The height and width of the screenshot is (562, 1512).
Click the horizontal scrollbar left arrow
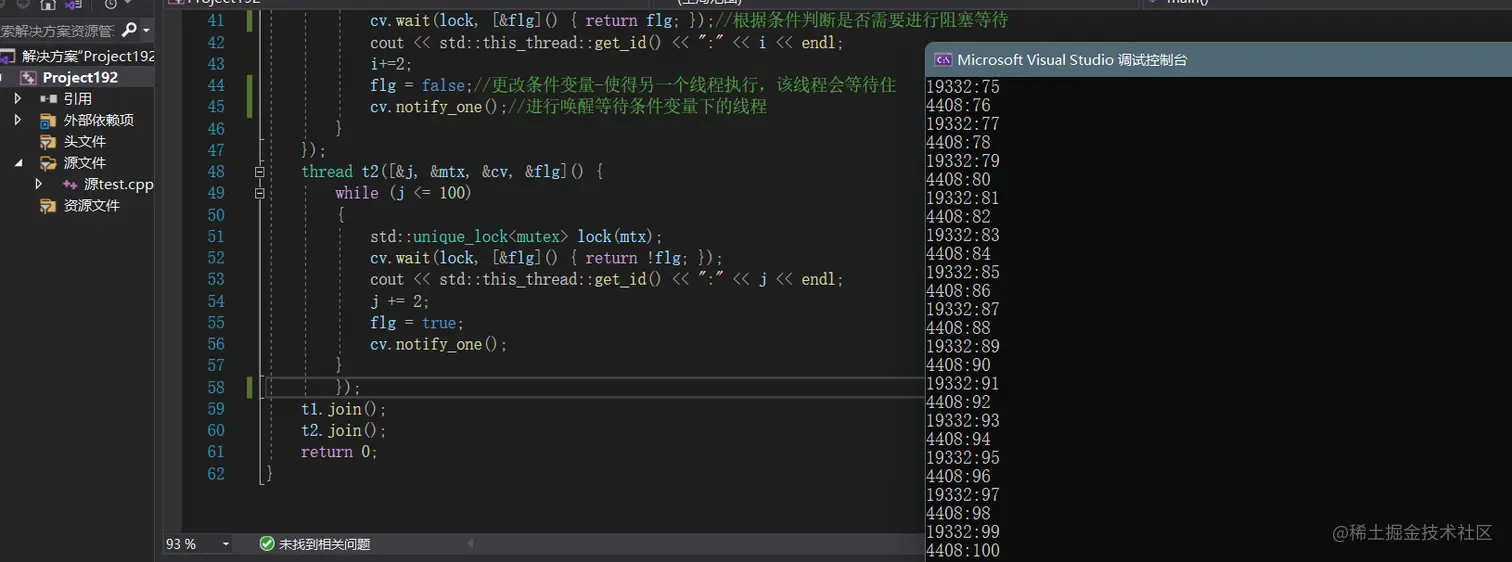471,544
